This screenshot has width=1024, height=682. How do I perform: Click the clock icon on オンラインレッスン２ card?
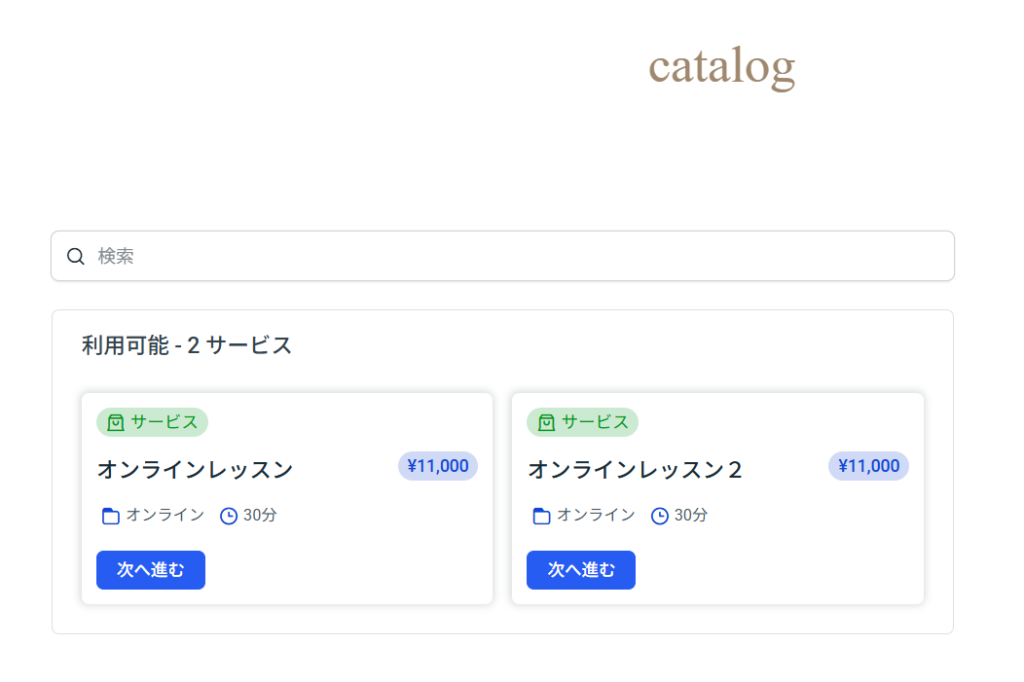pyautogui.click(x=660, y=516)
